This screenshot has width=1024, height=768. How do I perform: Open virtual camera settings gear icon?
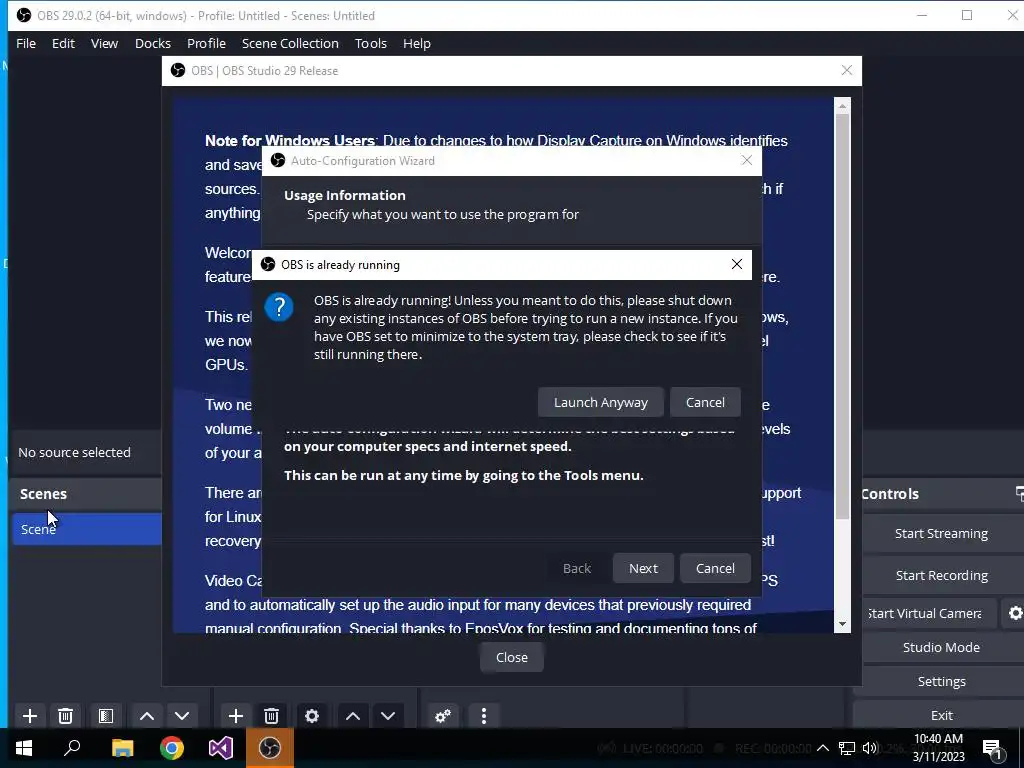1015,613
